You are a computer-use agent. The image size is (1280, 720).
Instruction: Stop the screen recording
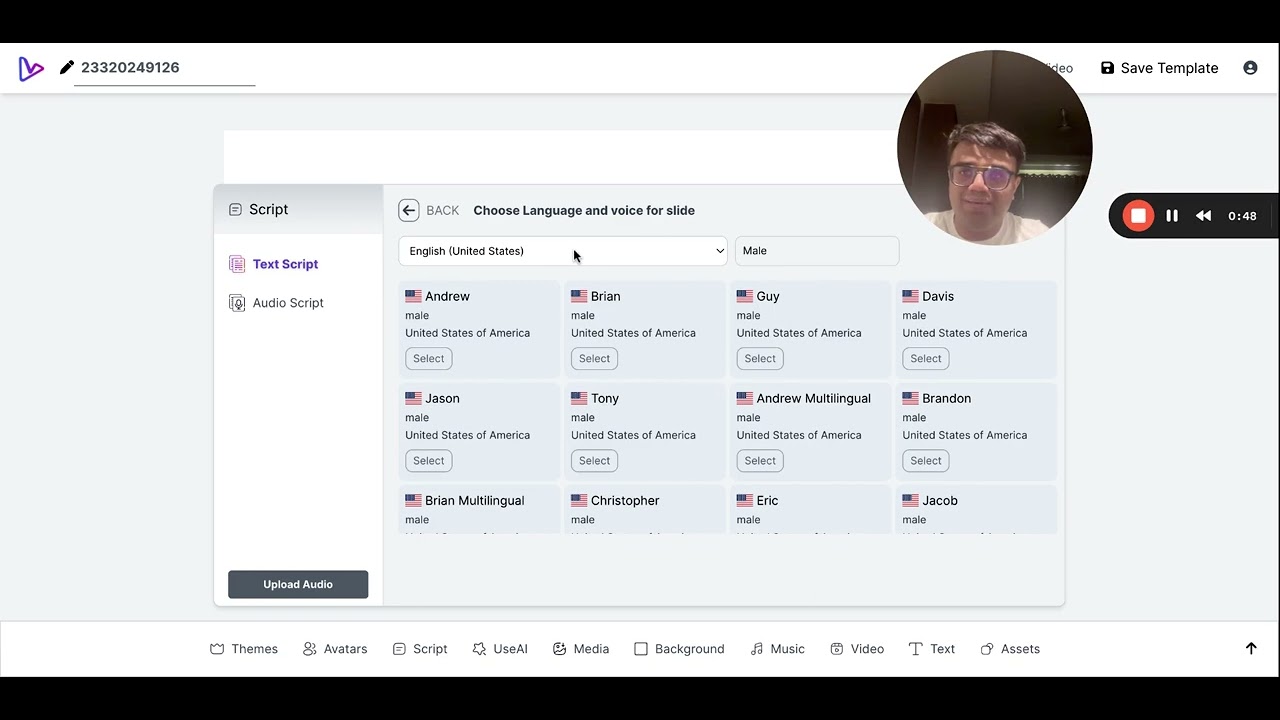click(1138, 216)
